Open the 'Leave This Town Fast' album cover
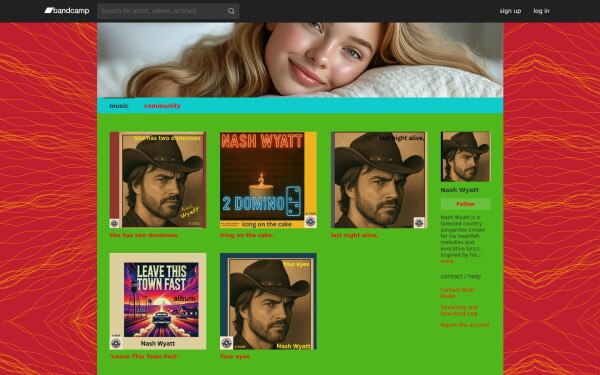 tap(158, 301)
